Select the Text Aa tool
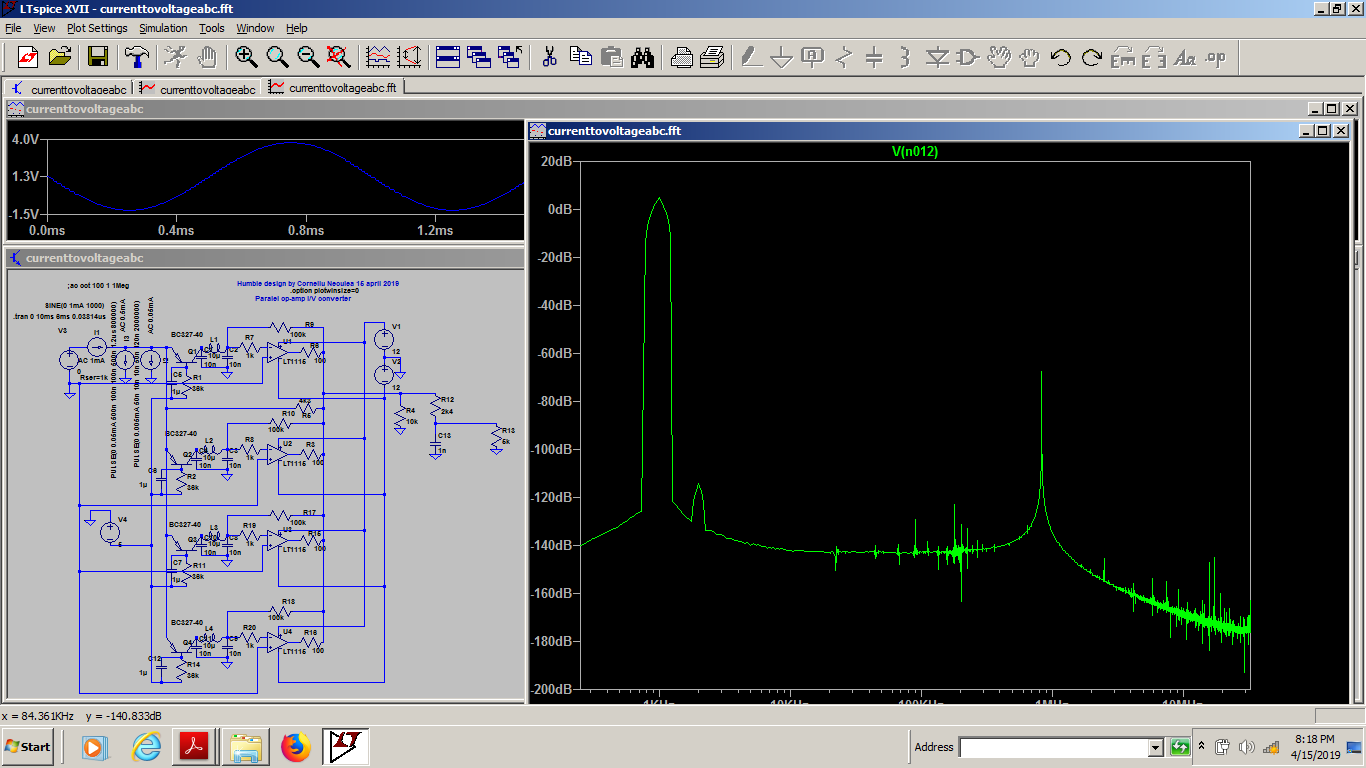 [1185, 57]
